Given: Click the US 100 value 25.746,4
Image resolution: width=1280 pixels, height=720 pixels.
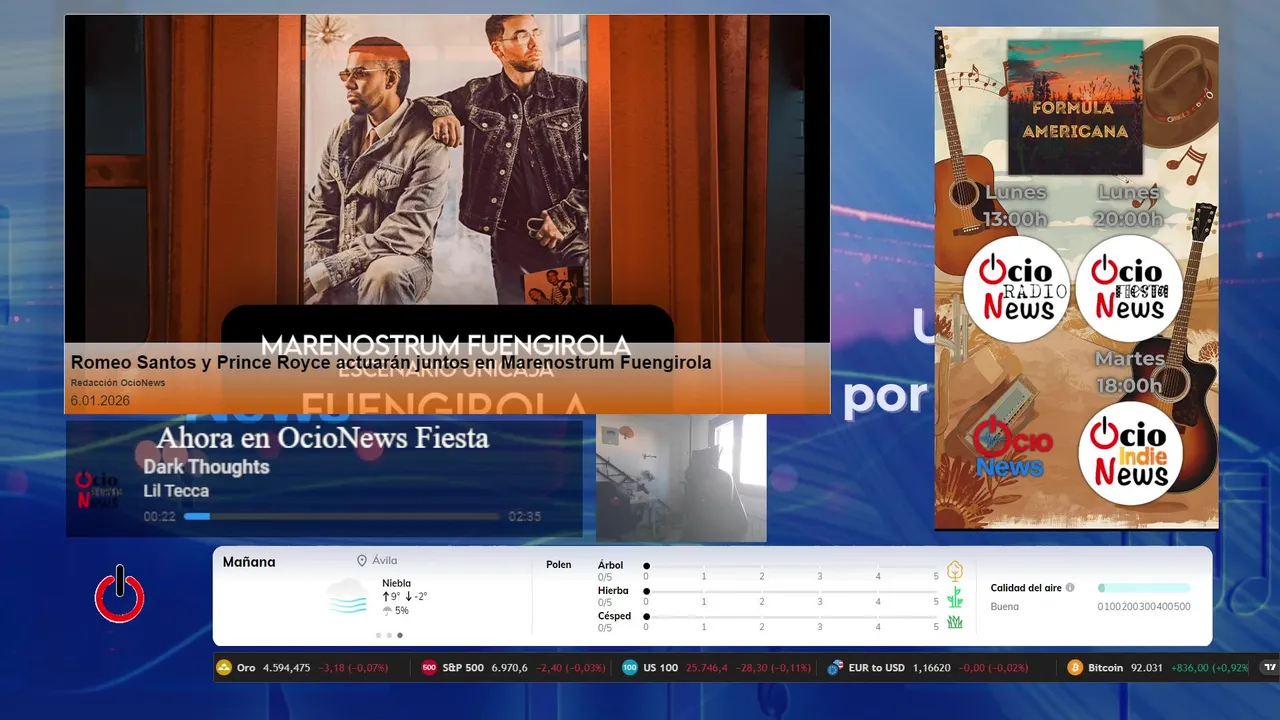Looking at the screenshot, I should 708,667.
